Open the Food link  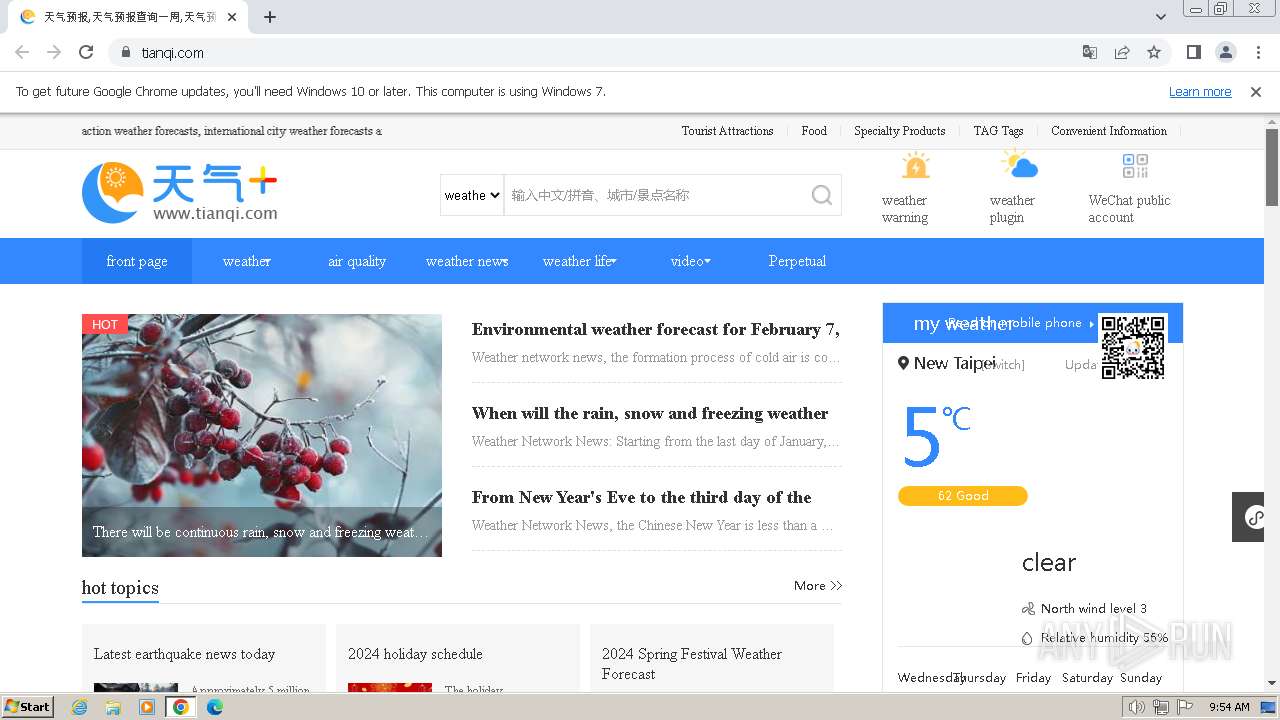pos(814,131)
